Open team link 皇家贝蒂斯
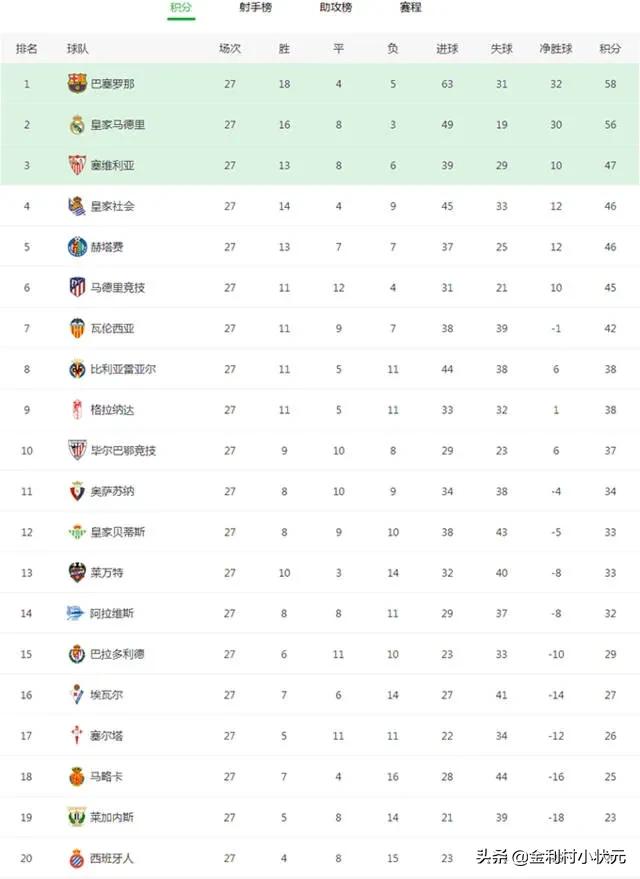 (x=118, y=532)
